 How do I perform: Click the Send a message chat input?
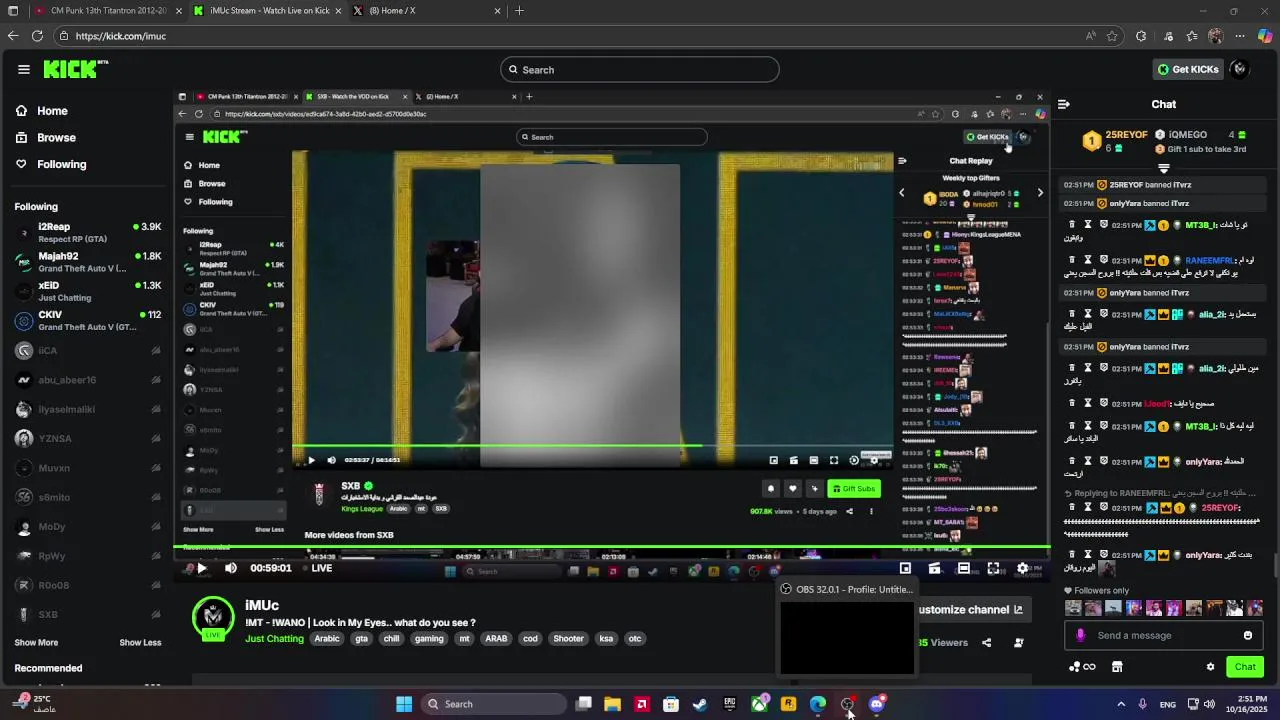point(1165,635)
